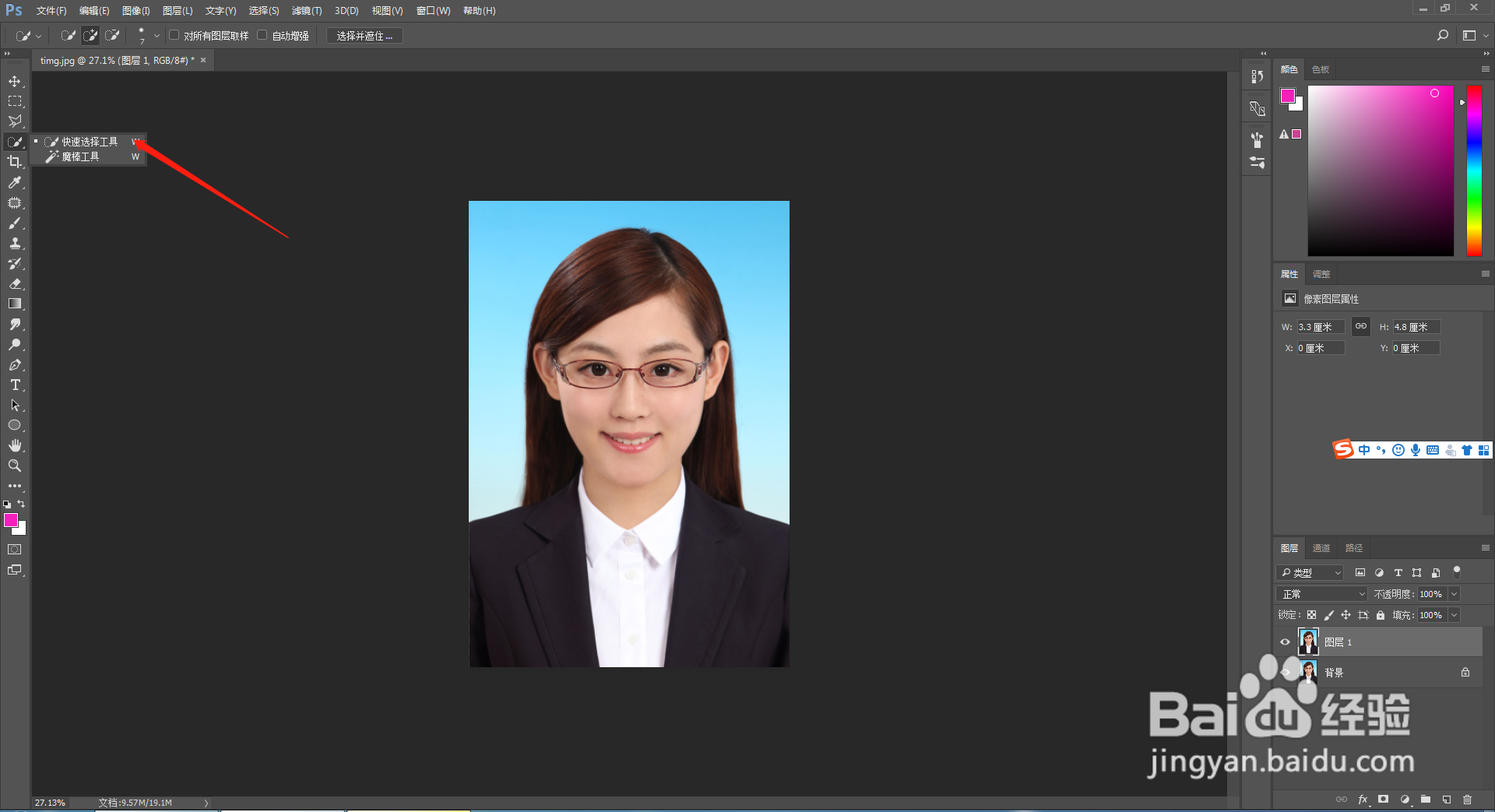This screenshot has height=812, width=1495.
Task: Enable 自动增强 checkbox
Action: click(x=262, y=35)
